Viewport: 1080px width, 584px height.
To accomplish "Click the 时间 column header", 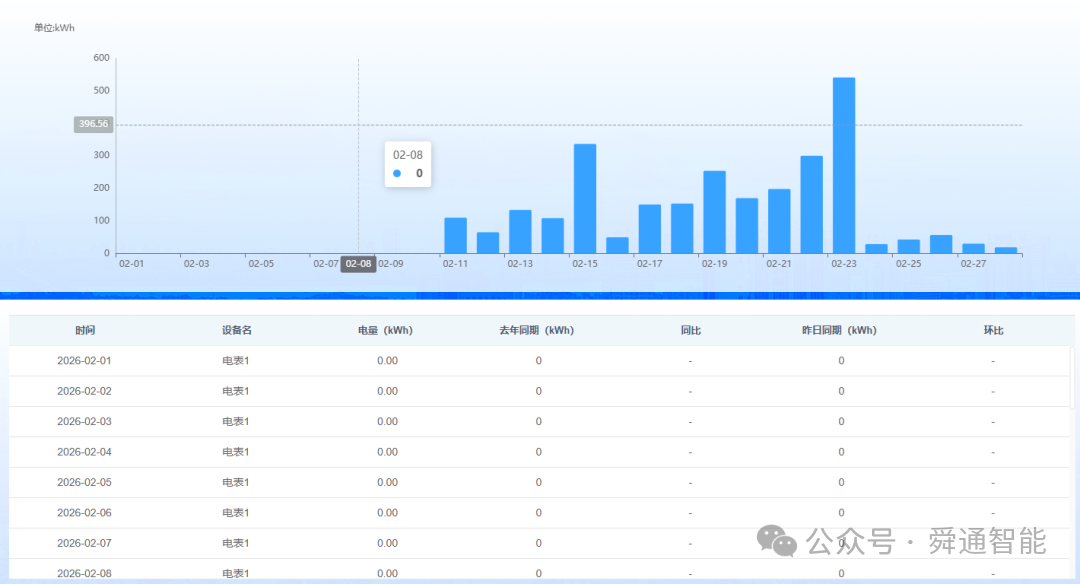I will point(85,330).
